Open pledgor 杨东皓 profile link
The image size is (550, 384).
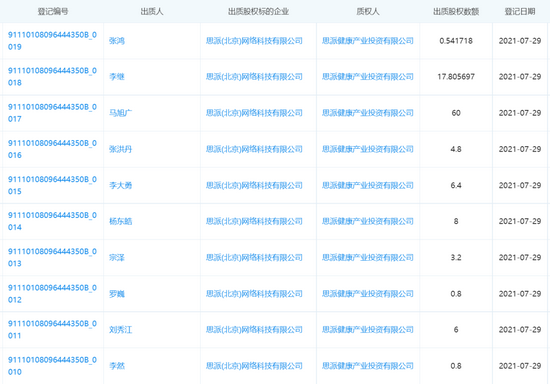(x=121, y=221)
